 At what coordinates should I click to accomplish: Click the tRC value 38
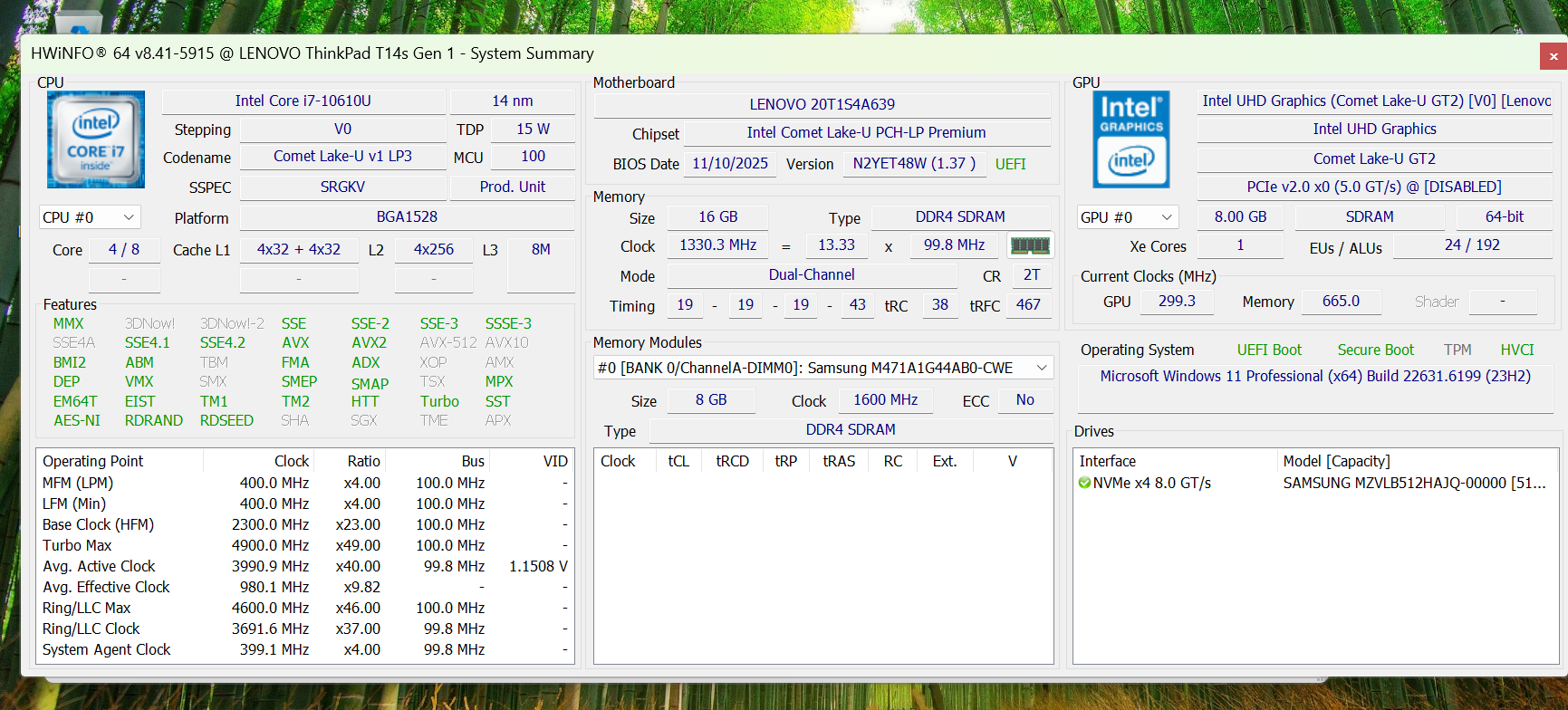(940, 305)
